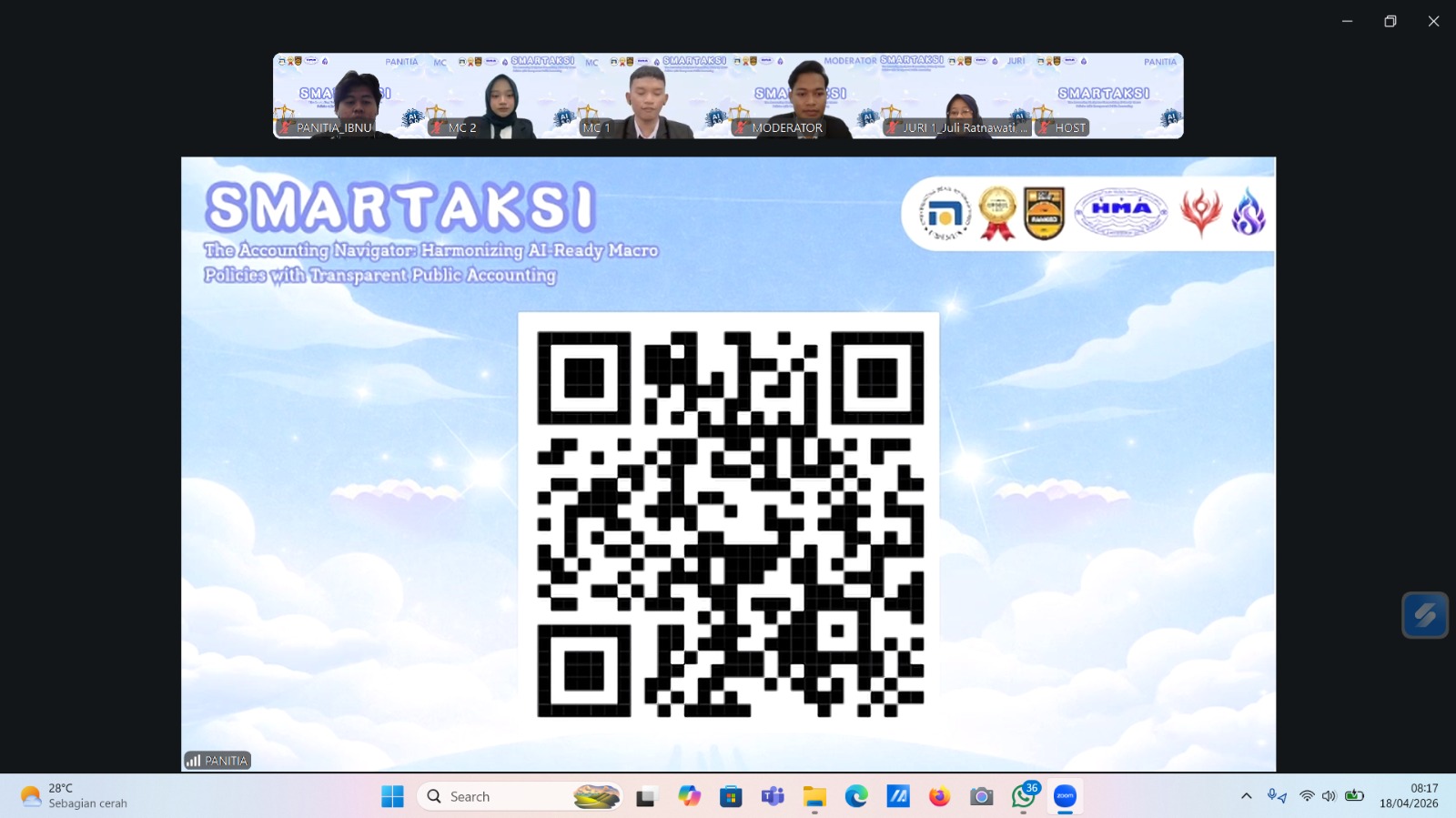Open File Explorer from the taskbar
Viewport: 1456px width, 818px height.
pos(814,796)
